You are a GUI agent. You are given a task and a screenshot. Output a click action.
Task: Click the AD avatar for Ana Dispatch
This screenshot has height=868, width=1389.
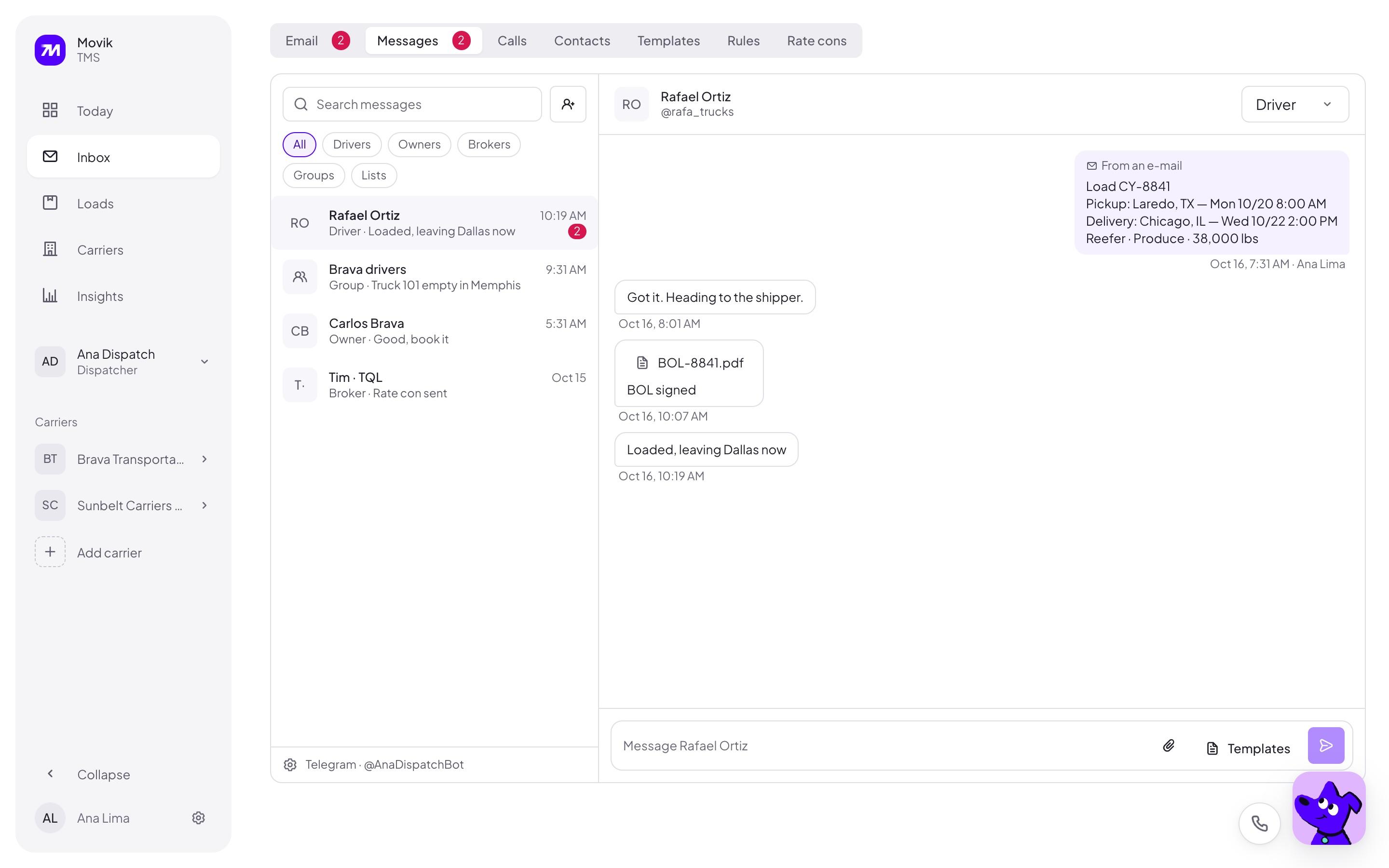(50, 362)
